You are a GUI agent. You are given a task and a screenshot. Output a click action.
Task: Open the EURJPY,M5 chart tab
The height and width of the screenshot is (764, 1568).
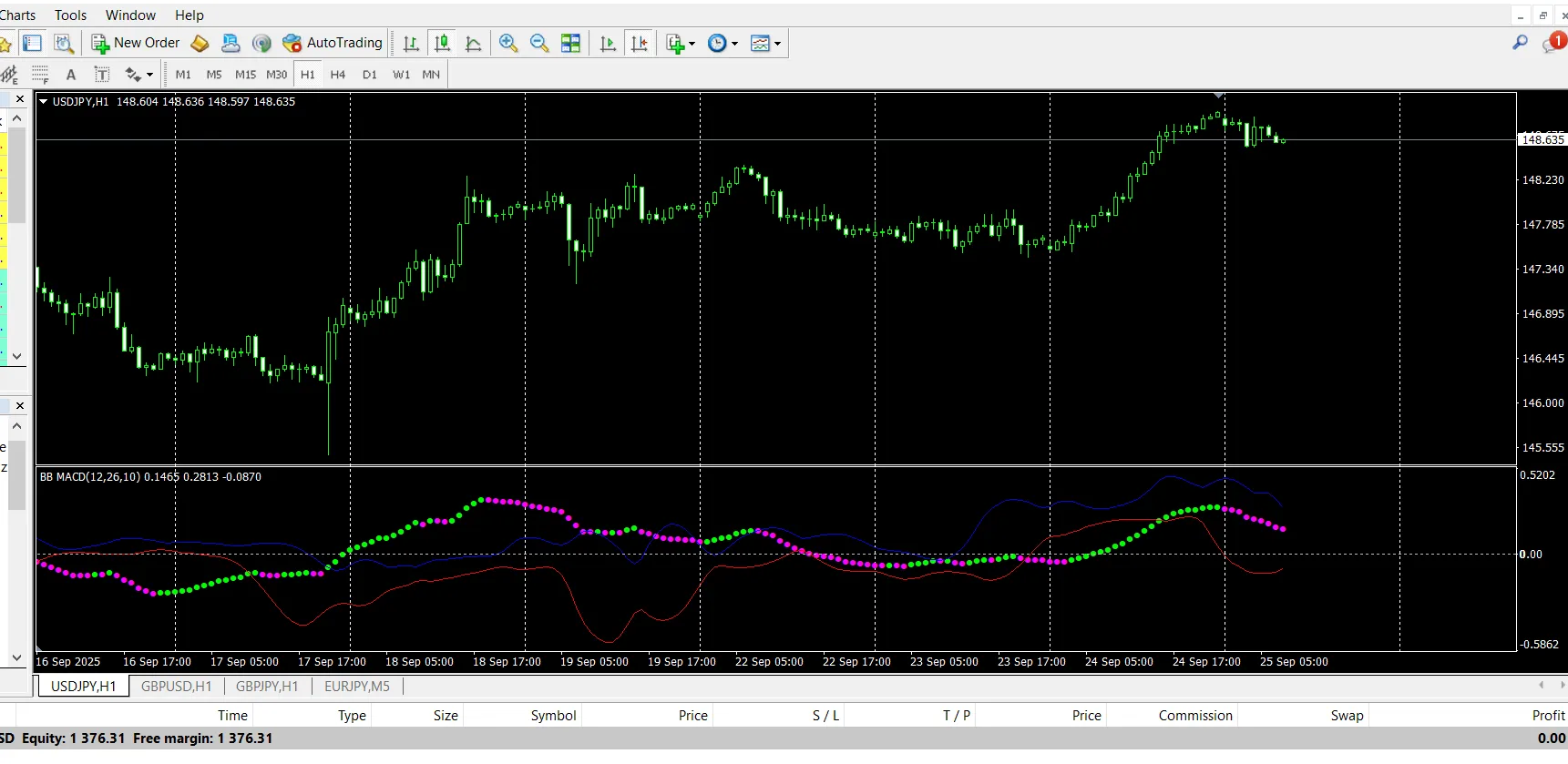(357, 687)
